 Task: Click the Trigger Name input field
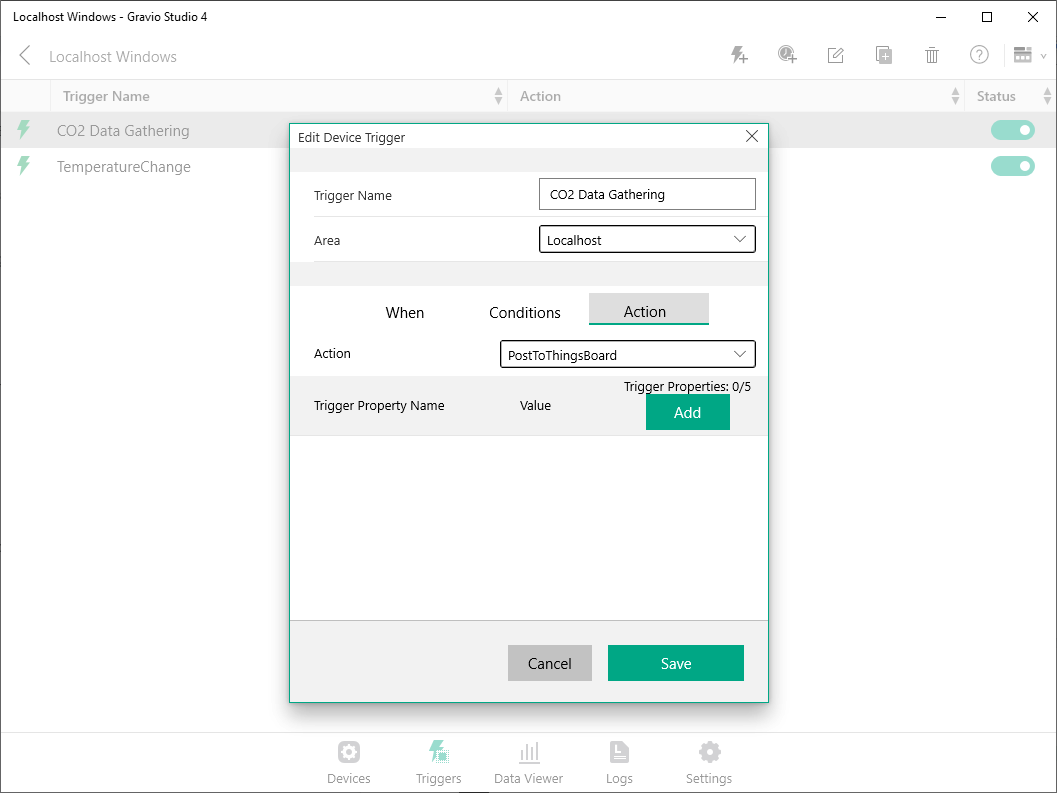pyautogui.click(x=647, y=193)
